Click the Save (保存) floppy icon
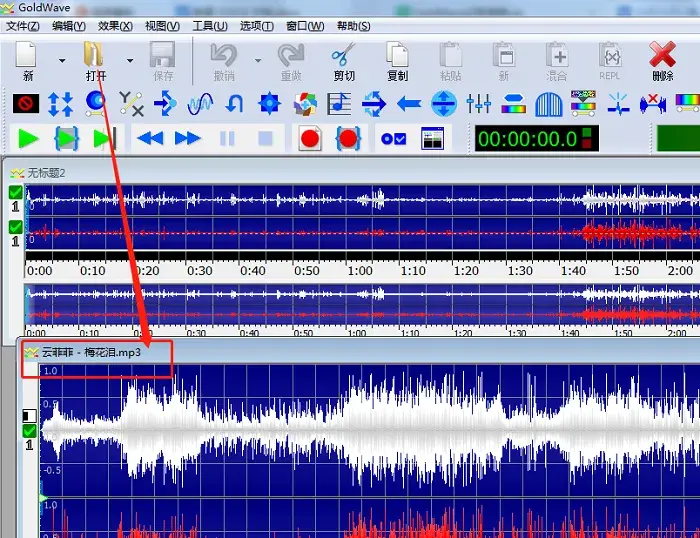The width and height of the screenshot is (700, 538). [162, 54]
